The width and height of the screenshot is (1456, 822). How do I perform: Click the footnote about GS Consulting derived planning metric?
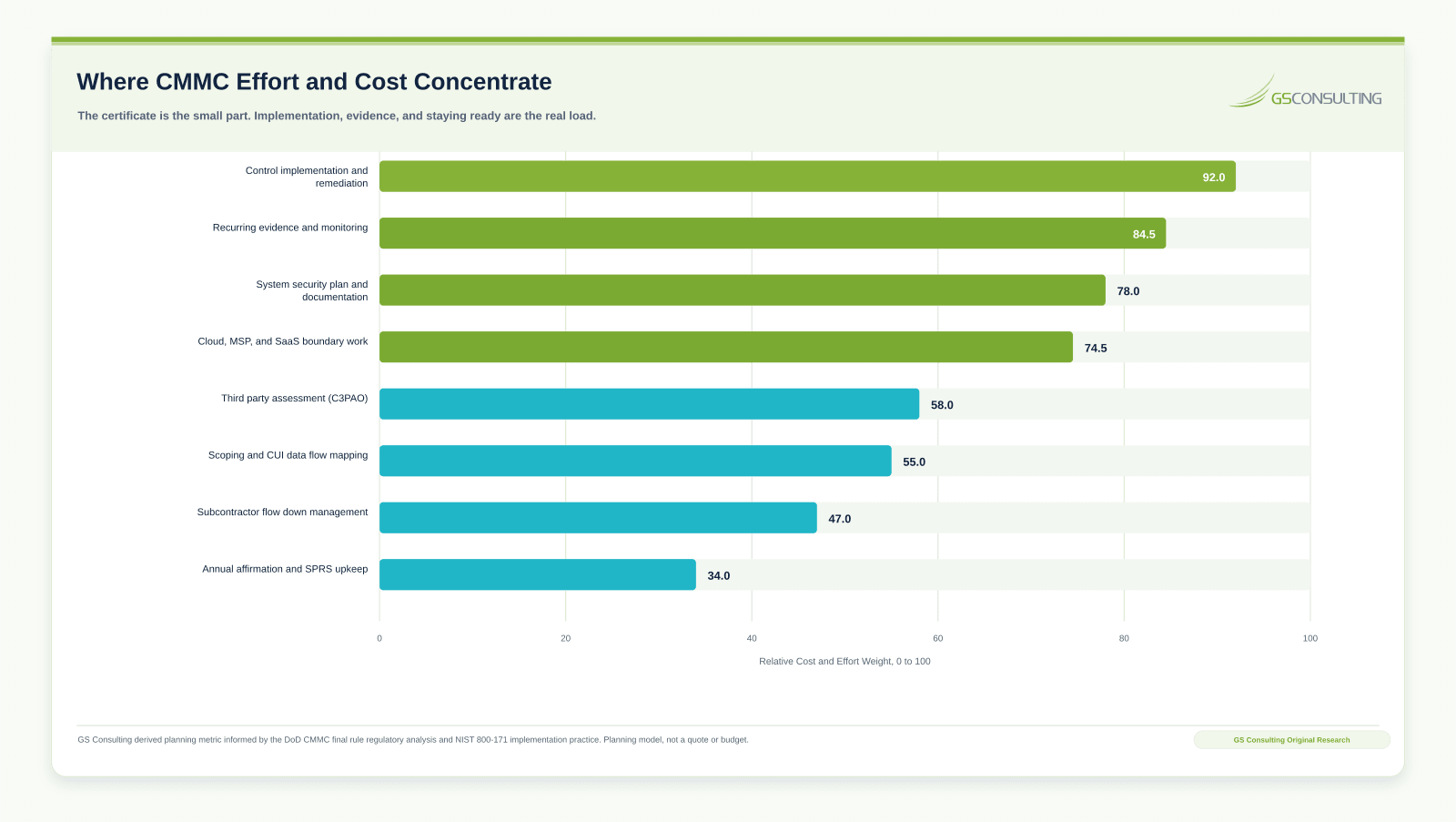point(413,740)
